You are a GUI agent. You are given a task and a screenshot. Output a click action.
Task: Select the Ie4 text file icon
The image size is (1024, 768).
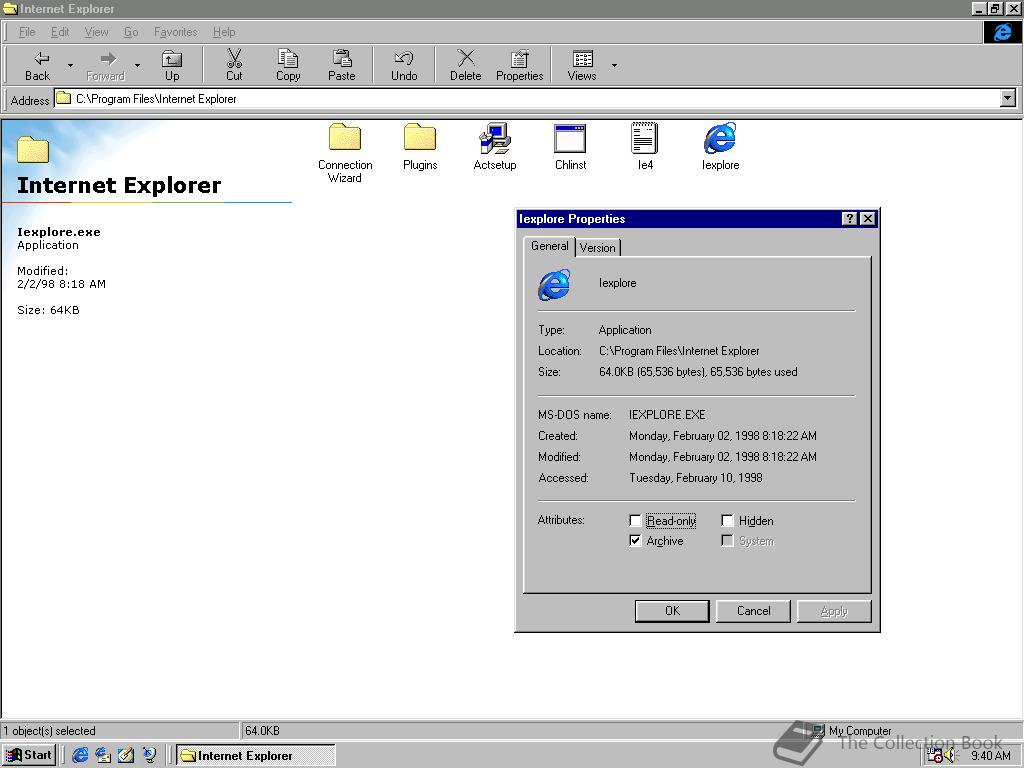[x=645, y=147]
